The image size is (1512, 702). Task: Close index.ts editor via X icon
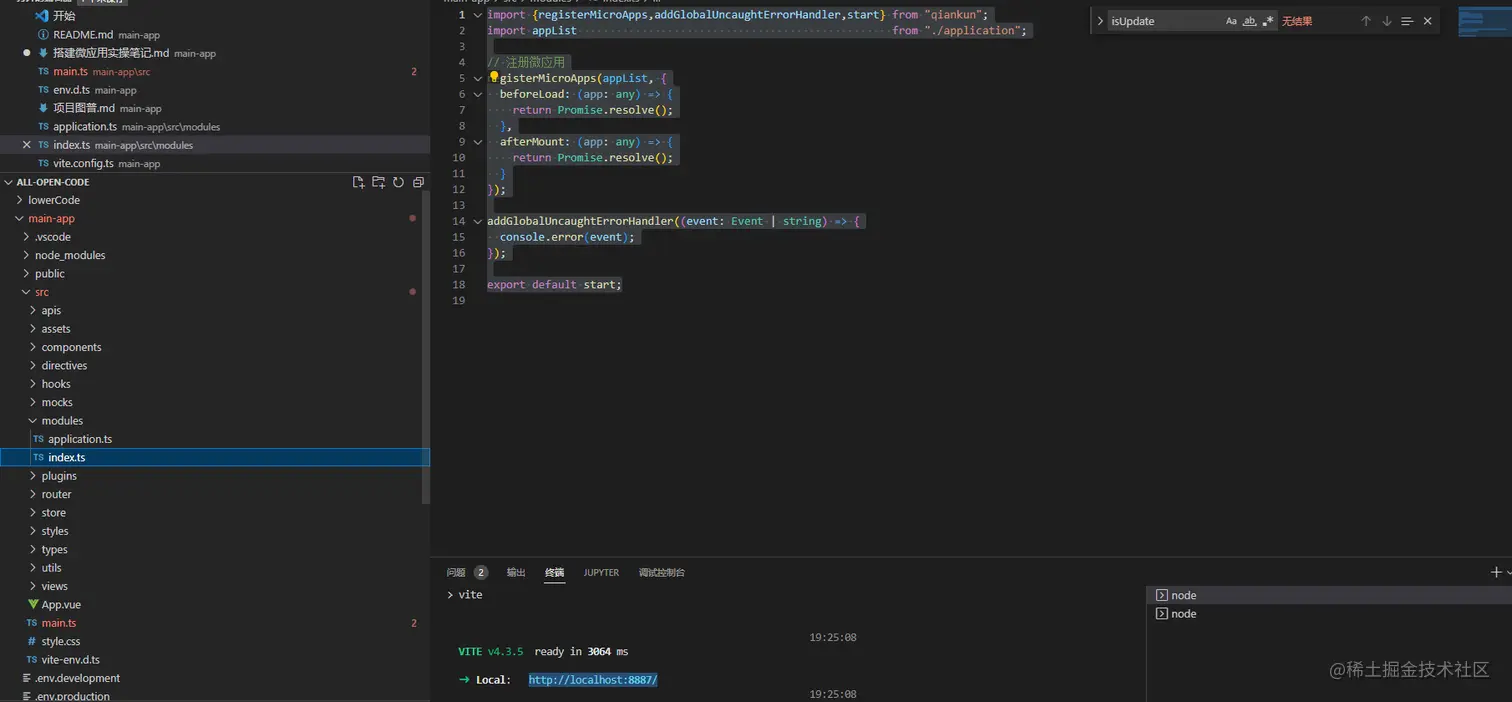[x=27, y=145]
